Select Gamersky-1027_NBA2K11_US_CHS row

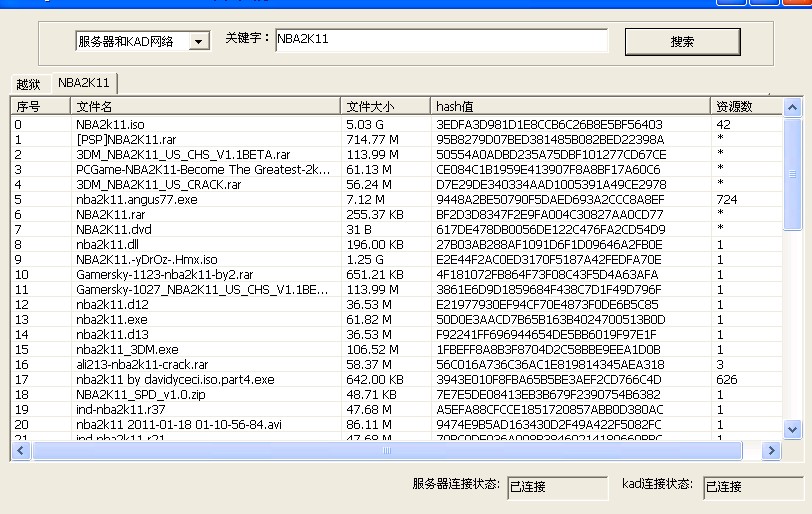coord(397,289)
